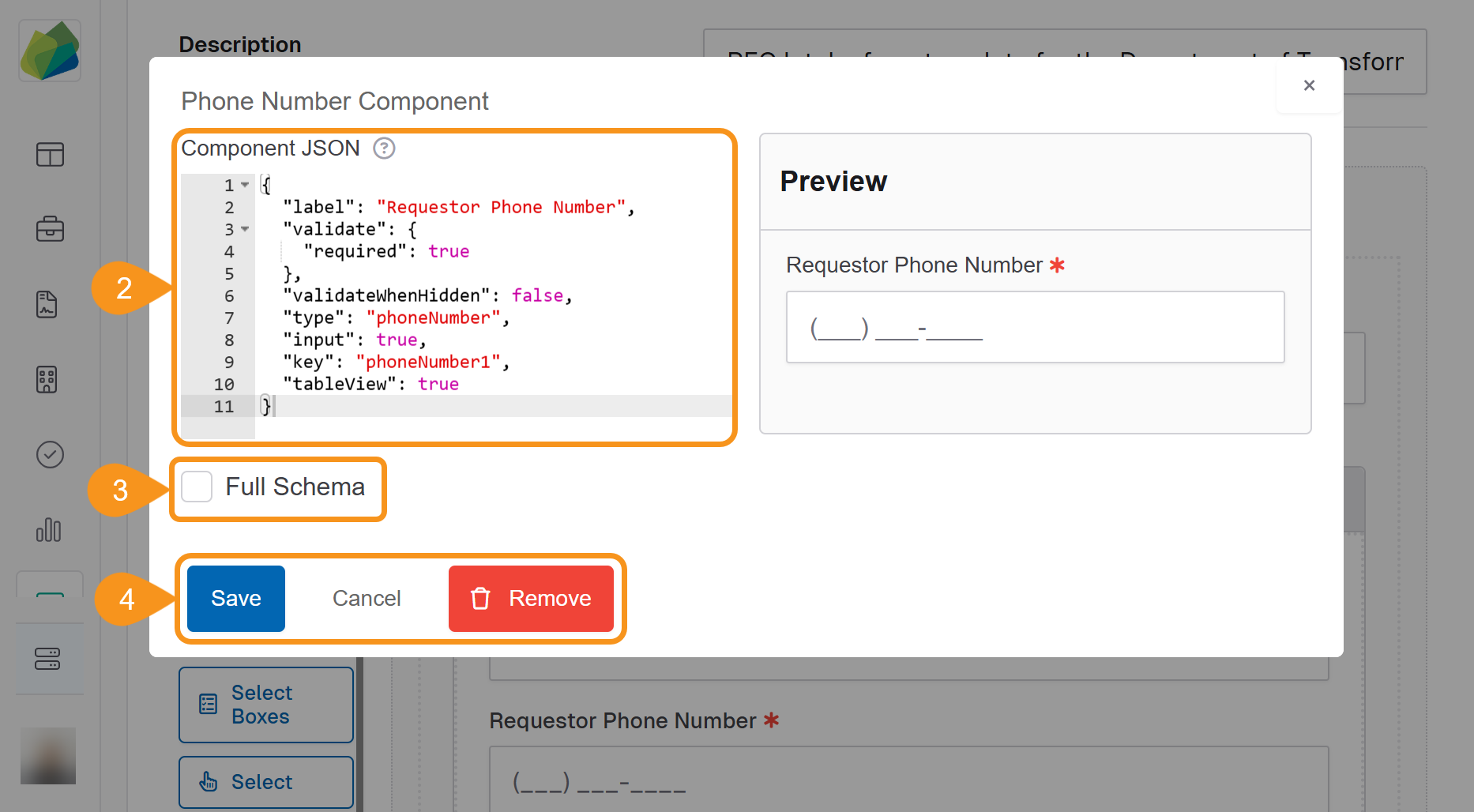1474x812 pixels.
Task: Click the help icon next to Component JSON
Action: click(384, 148)
